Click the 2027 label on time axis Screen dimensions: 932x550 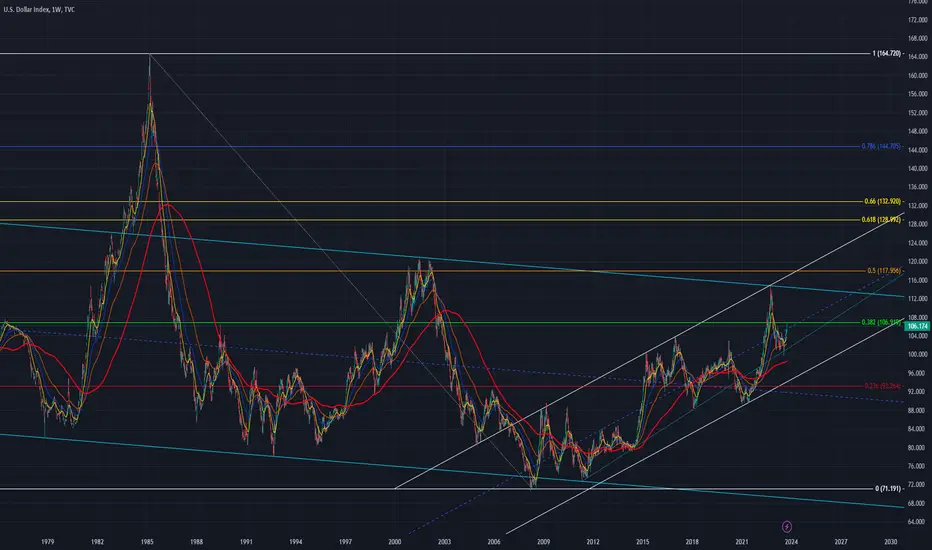coord(840,542)
